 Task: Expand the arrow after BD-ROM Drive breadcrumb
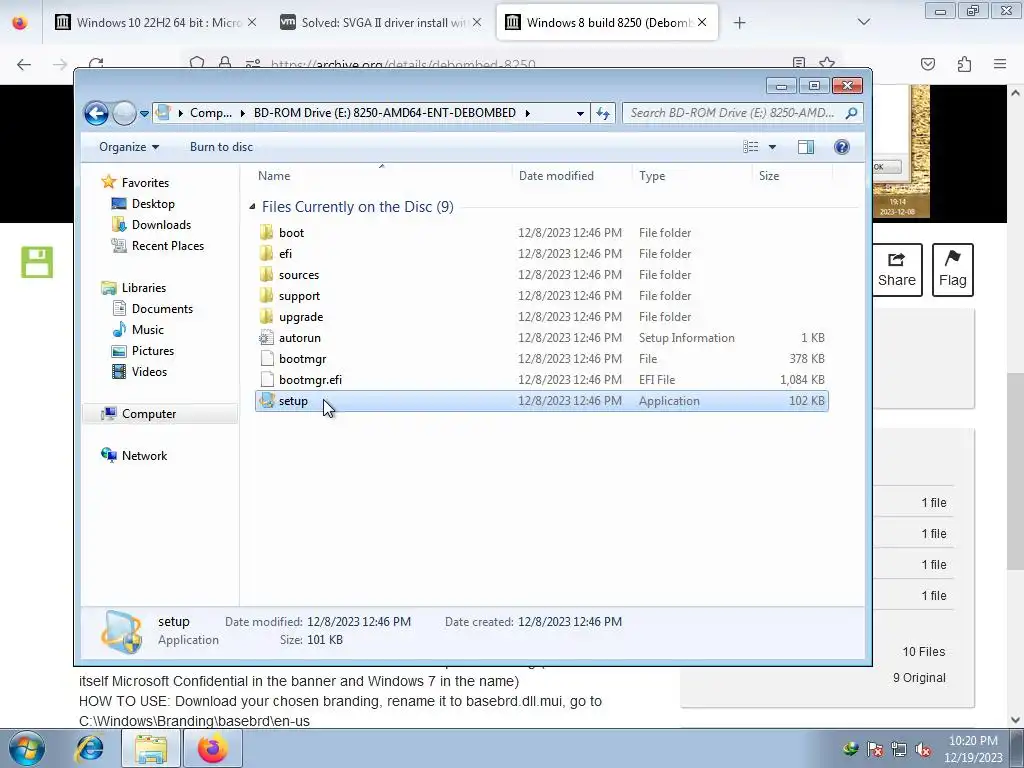[527, 113]
